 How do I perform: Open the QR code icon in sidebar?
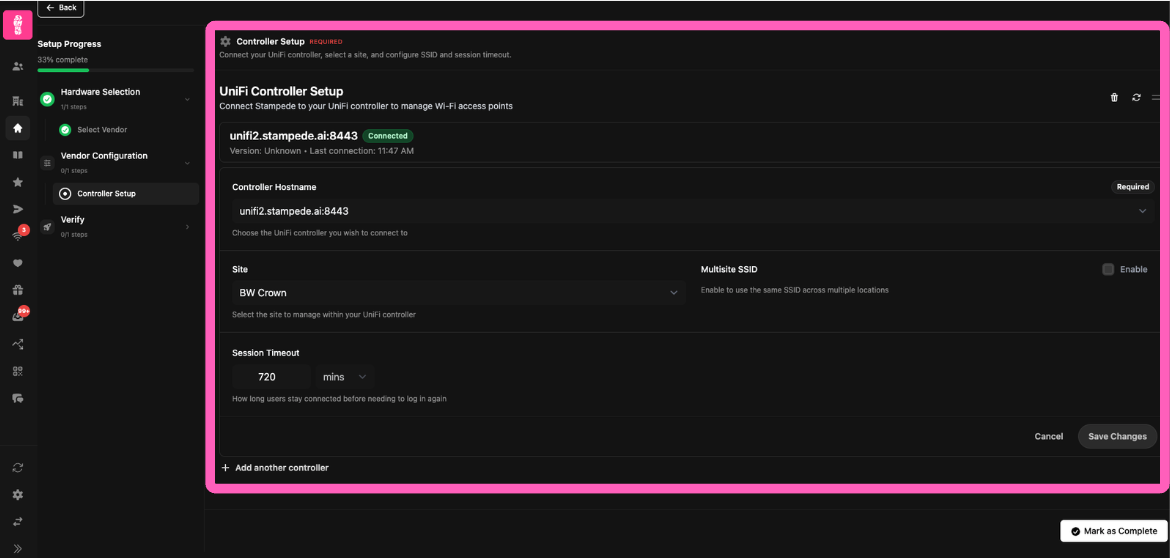[x=18, y=371]
